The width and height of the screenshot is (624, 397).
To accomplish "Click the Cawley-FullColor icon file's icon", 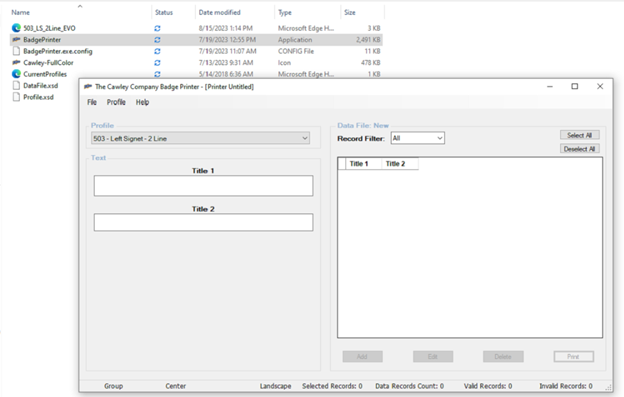I will [16, 62].
